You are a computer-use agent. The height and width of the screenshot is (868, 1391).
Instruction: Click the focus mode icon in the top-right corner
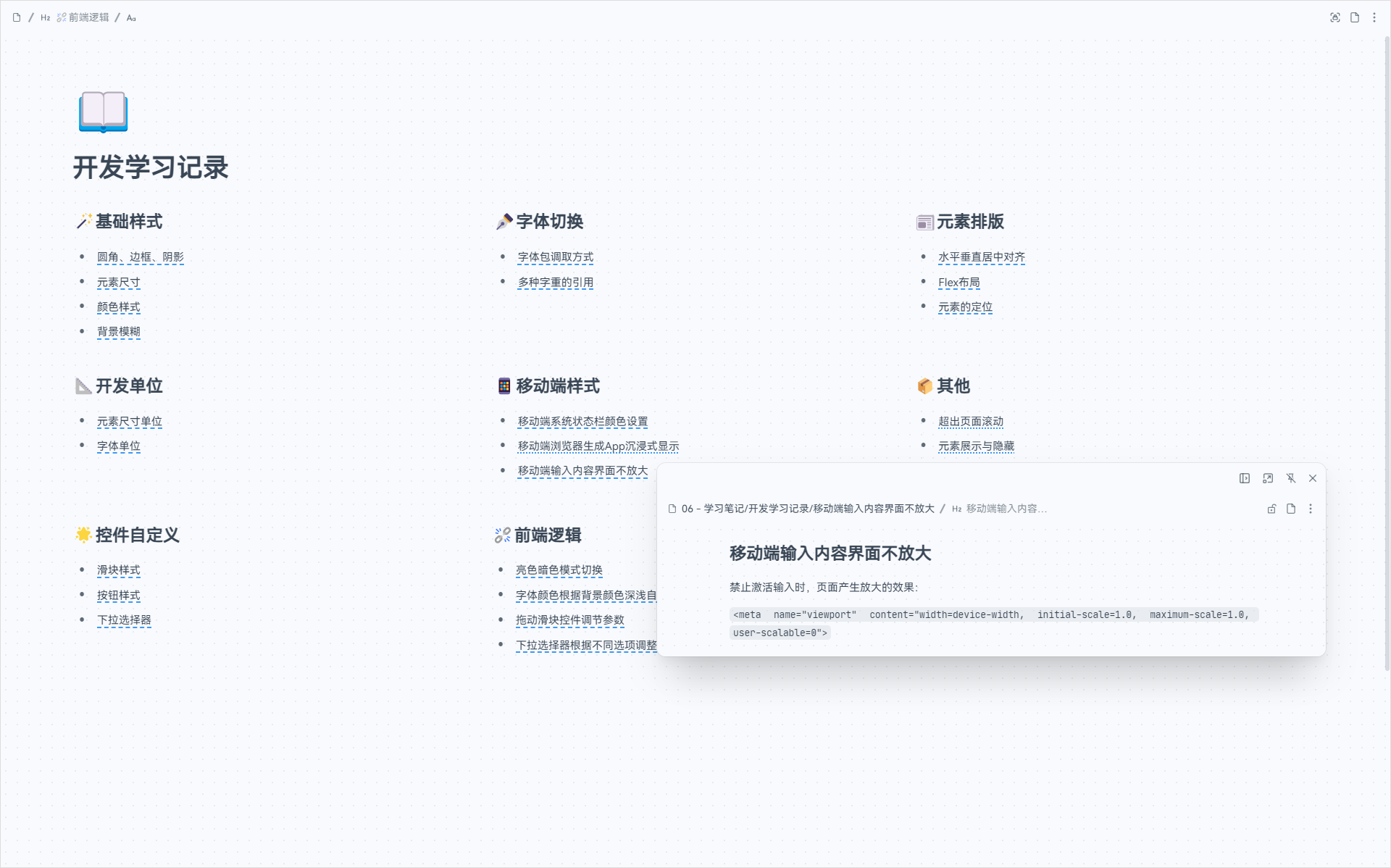(x=1335, y=17)
